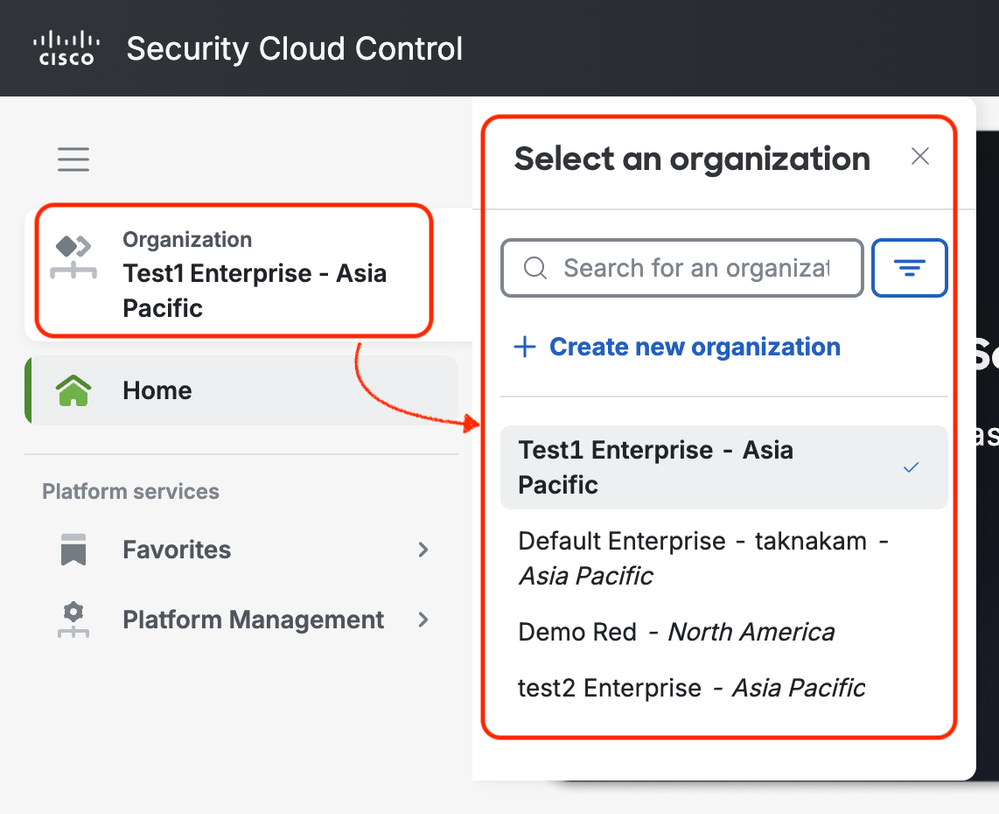Click the magnifier icon in organization search
Screen dimensions: 999x814
pos(535,268)
